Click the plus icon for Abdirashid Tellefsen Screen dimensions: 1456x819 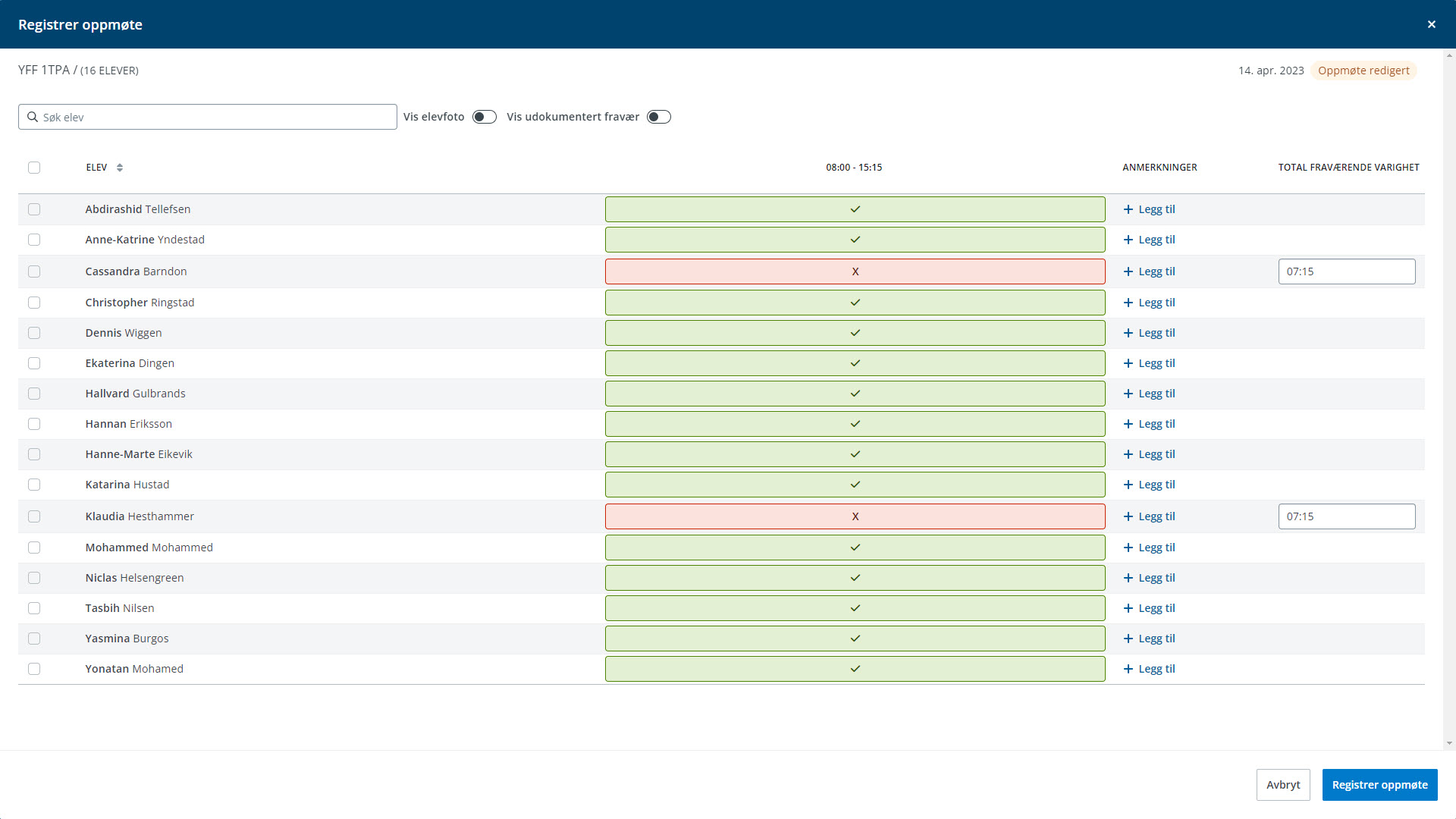tap(1128, 209)
